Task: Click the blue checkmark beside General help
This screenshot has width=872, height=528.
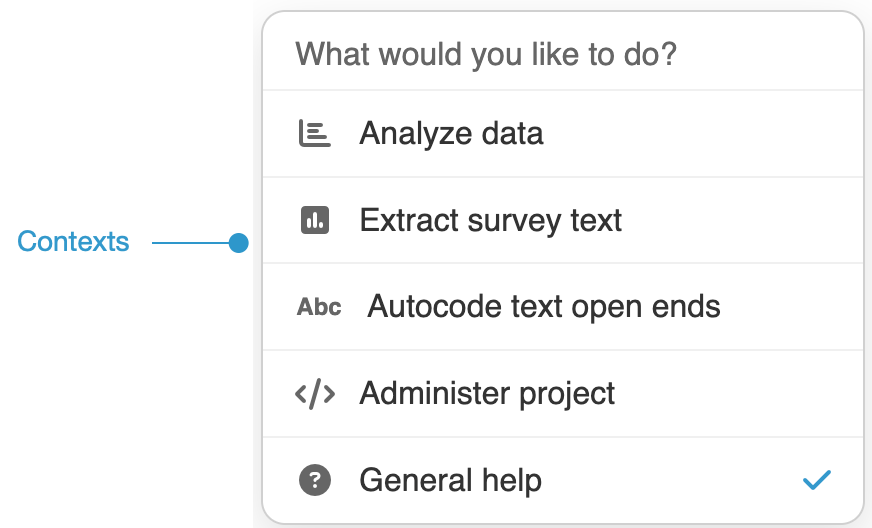Action: (x=817, y=480)
